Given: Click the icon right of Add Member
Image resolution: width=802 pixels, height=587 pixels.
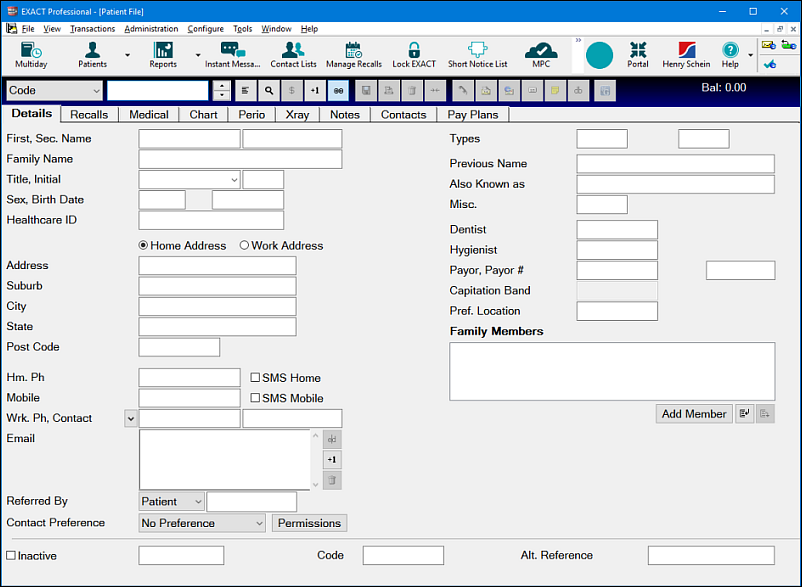Looking at the screenshot, I should click(x=745, y=414).
